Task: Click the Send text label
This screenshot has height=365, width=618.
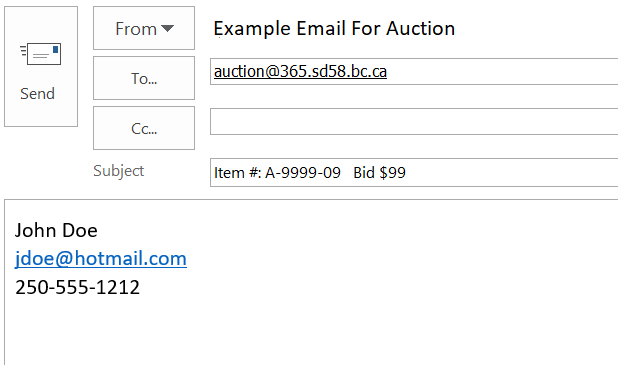Action: pos(37,94)
